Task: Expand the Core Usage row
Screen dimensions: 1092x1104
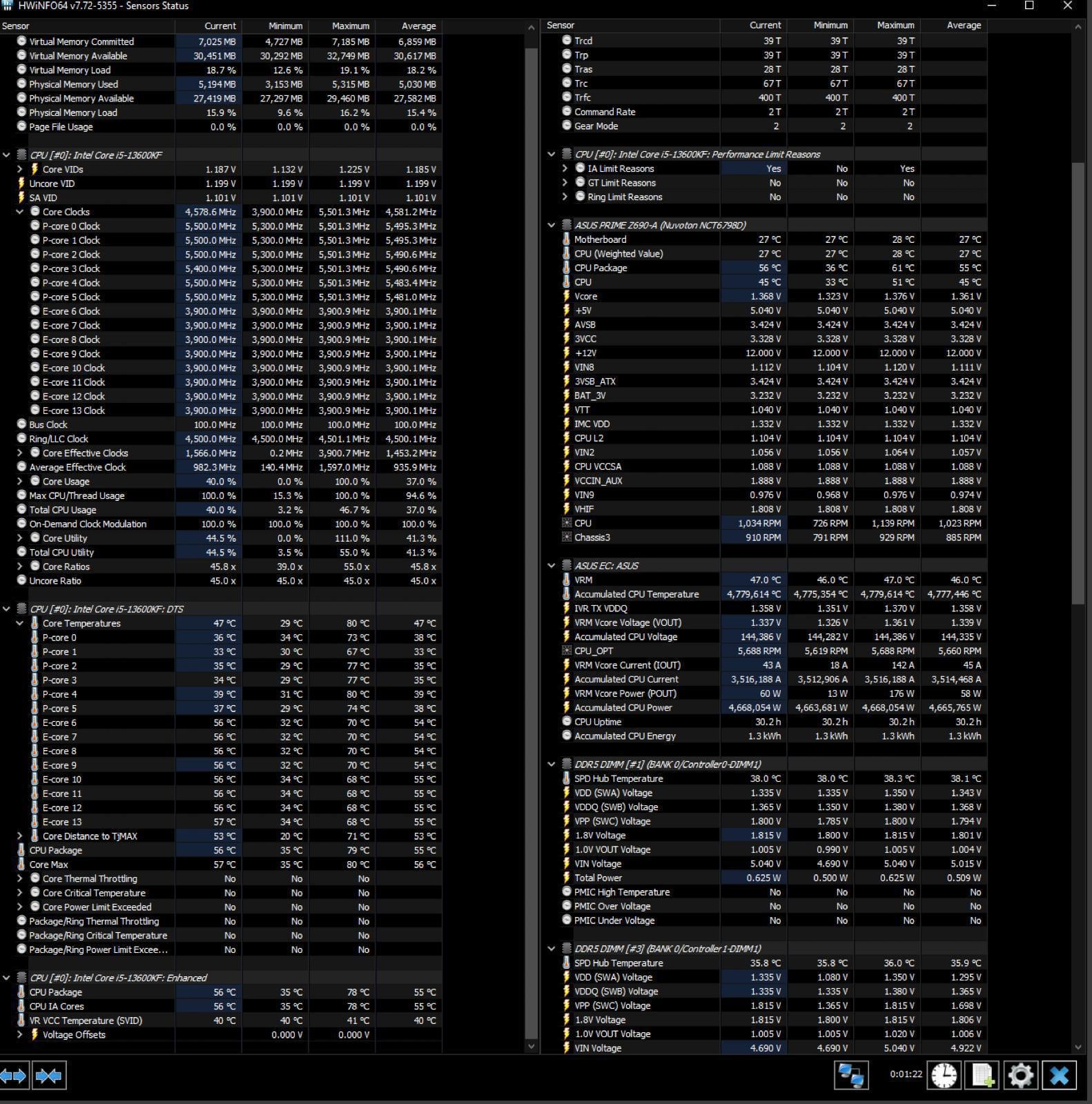Action: [20, 481]
